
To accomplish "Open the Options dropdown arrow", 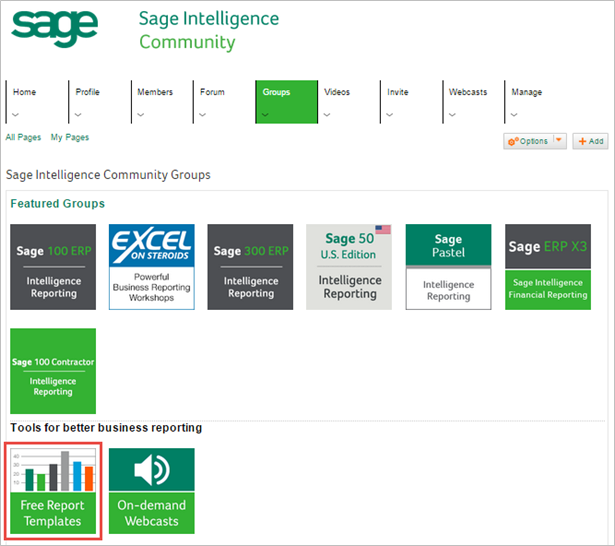I will tap(559, 140).
